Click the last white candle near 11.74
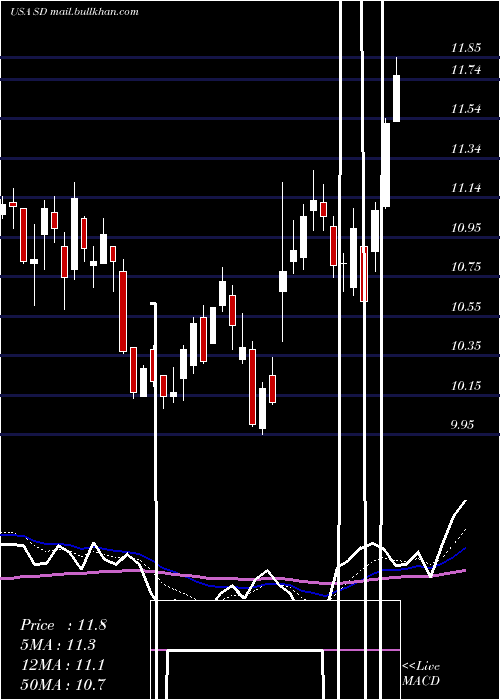Screen dimensions: 500x700 [x=396, y=98]
